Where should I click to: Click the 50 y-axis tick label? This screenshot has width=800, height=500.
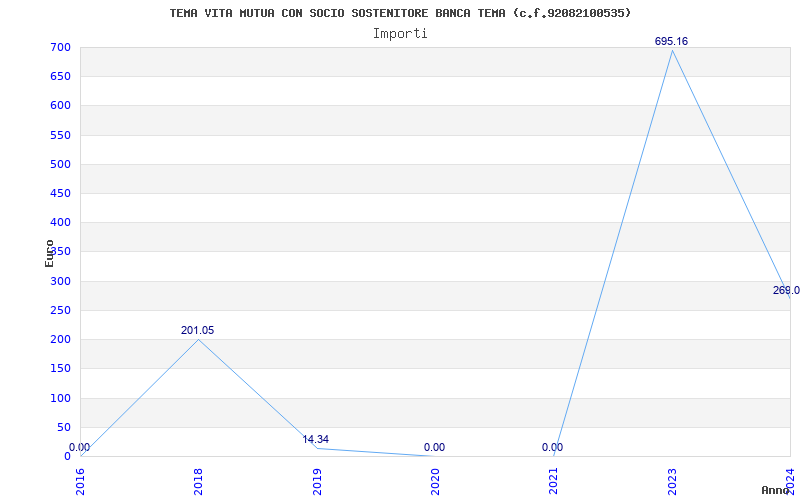coord(63,427)
